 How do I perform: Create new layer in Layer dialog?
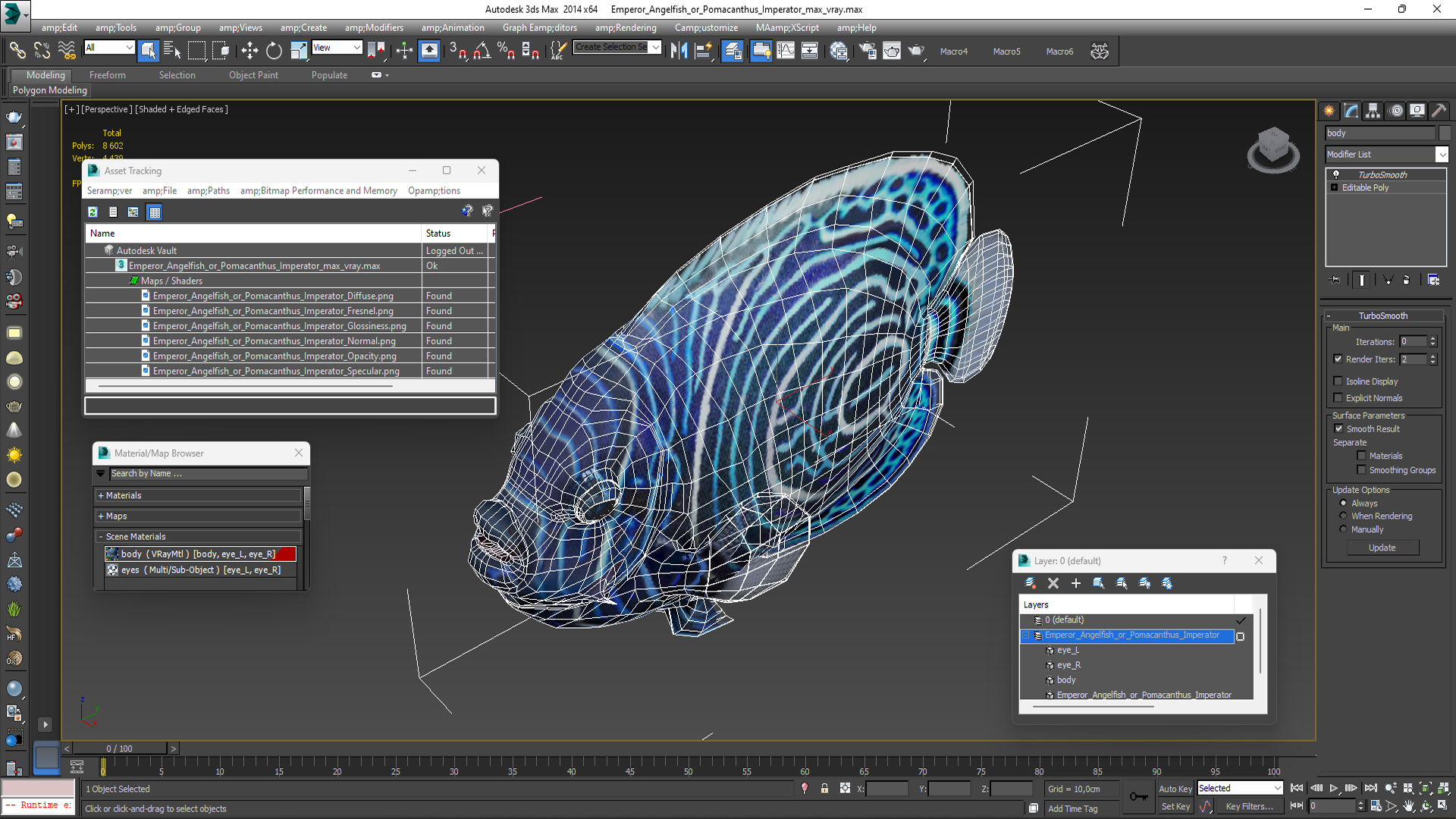1031,582
